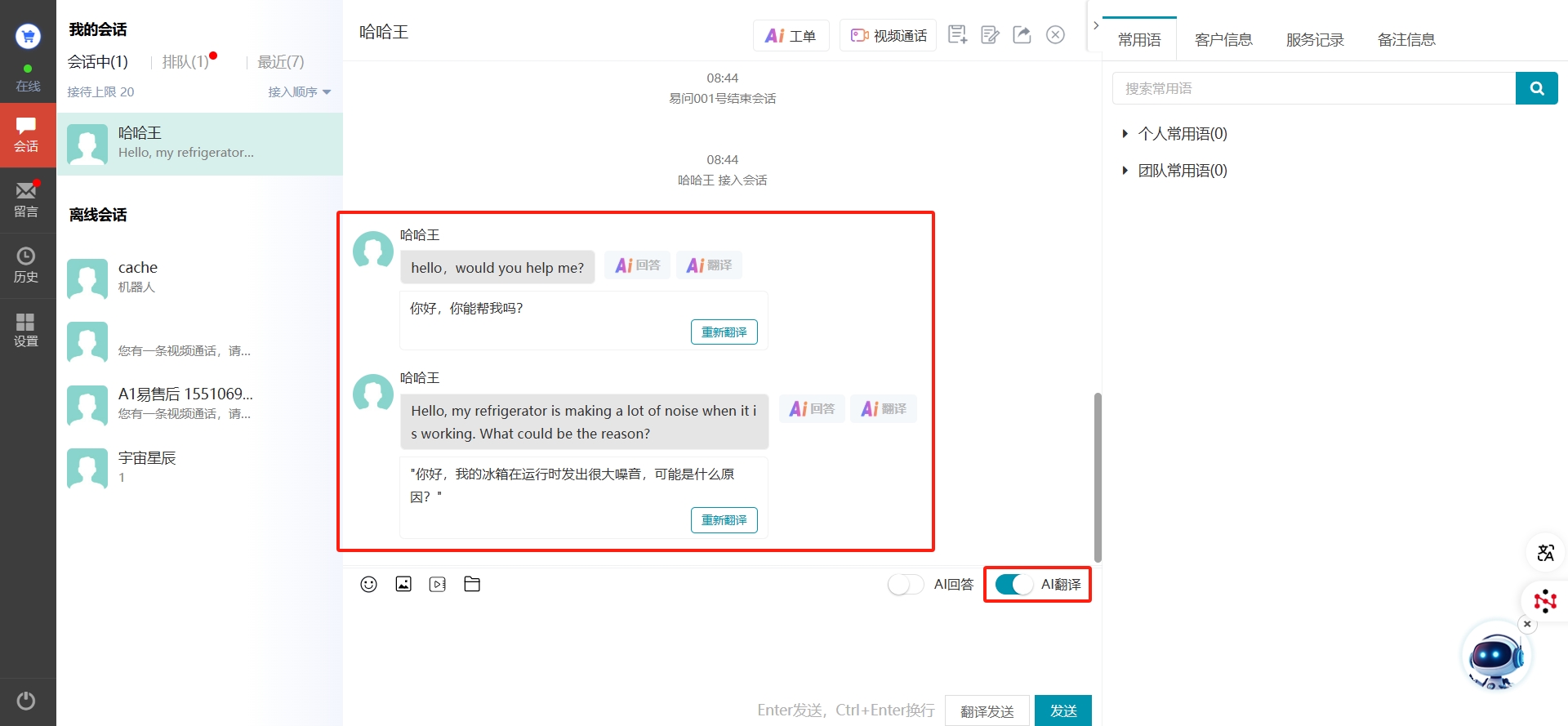
Task: Open the 宇宙星辰 offline conversation
Action: click(x=200, y=467)
